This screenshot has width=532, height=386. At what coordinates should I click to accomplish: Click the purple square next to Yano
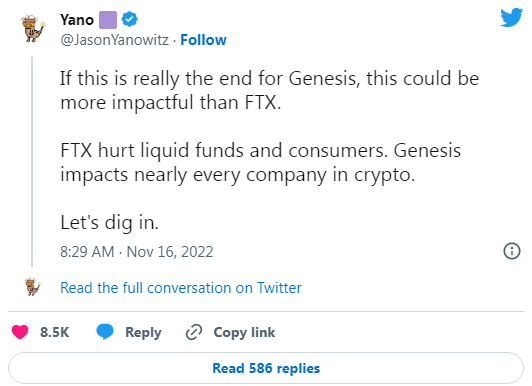[x=108, y=20]
